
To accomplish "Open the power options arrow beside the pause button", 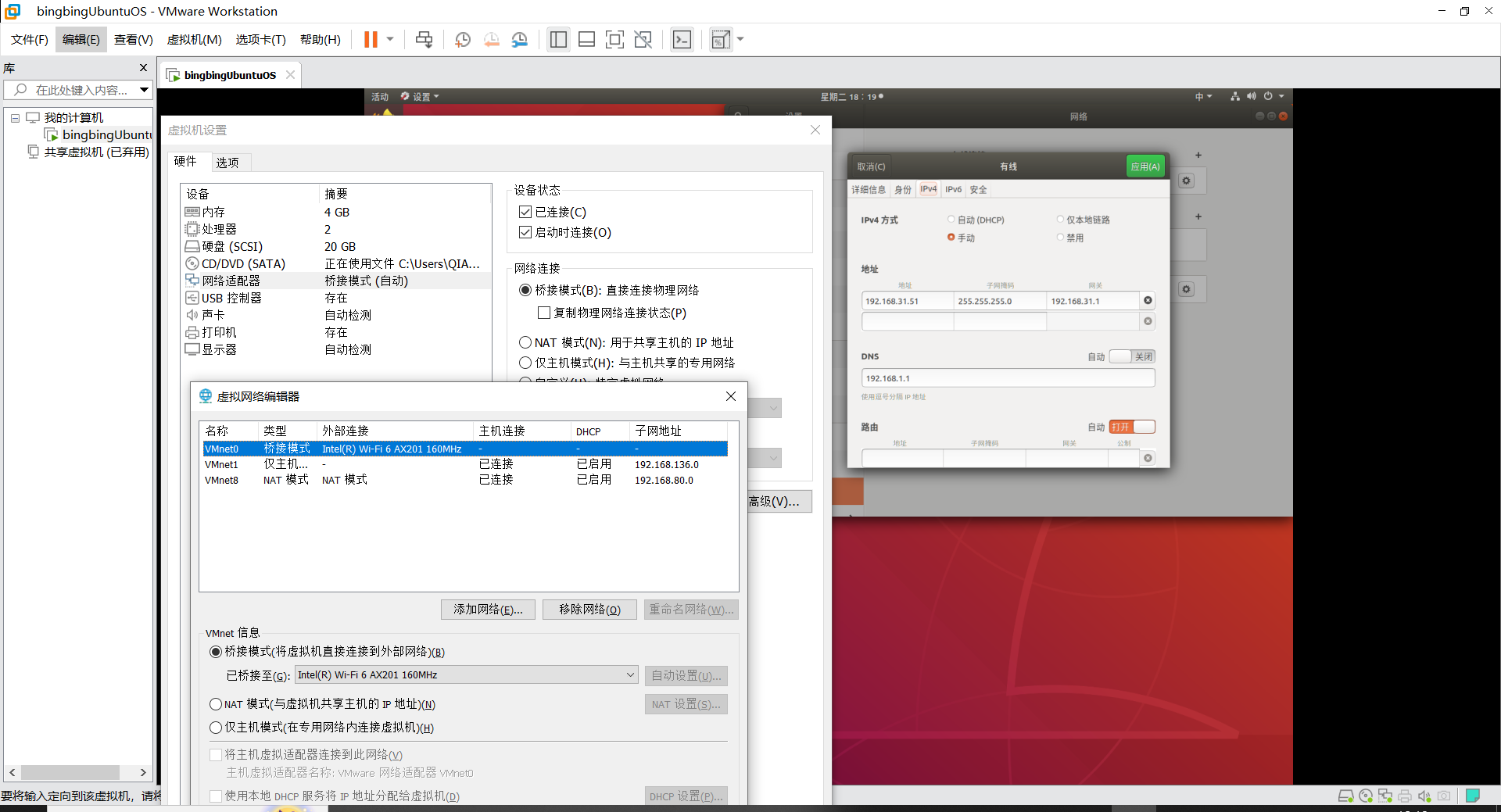I will (x=389, y=39).
